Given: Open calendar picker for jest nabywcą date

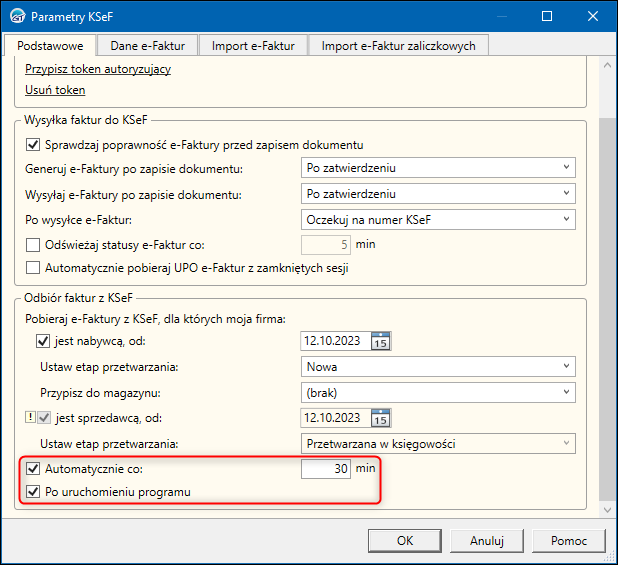Looking at the screenshot, I should pos(380,342).
